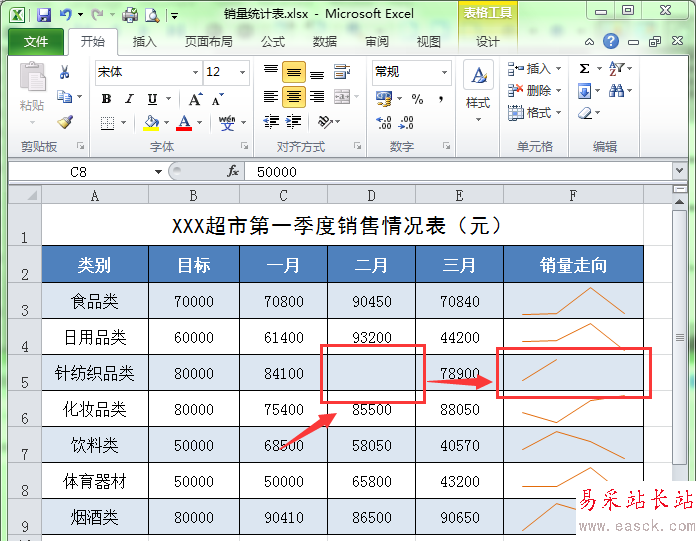Switch to 页面布局 tab
This screenshot has width=696, height=541.
[x=209, y=42]
